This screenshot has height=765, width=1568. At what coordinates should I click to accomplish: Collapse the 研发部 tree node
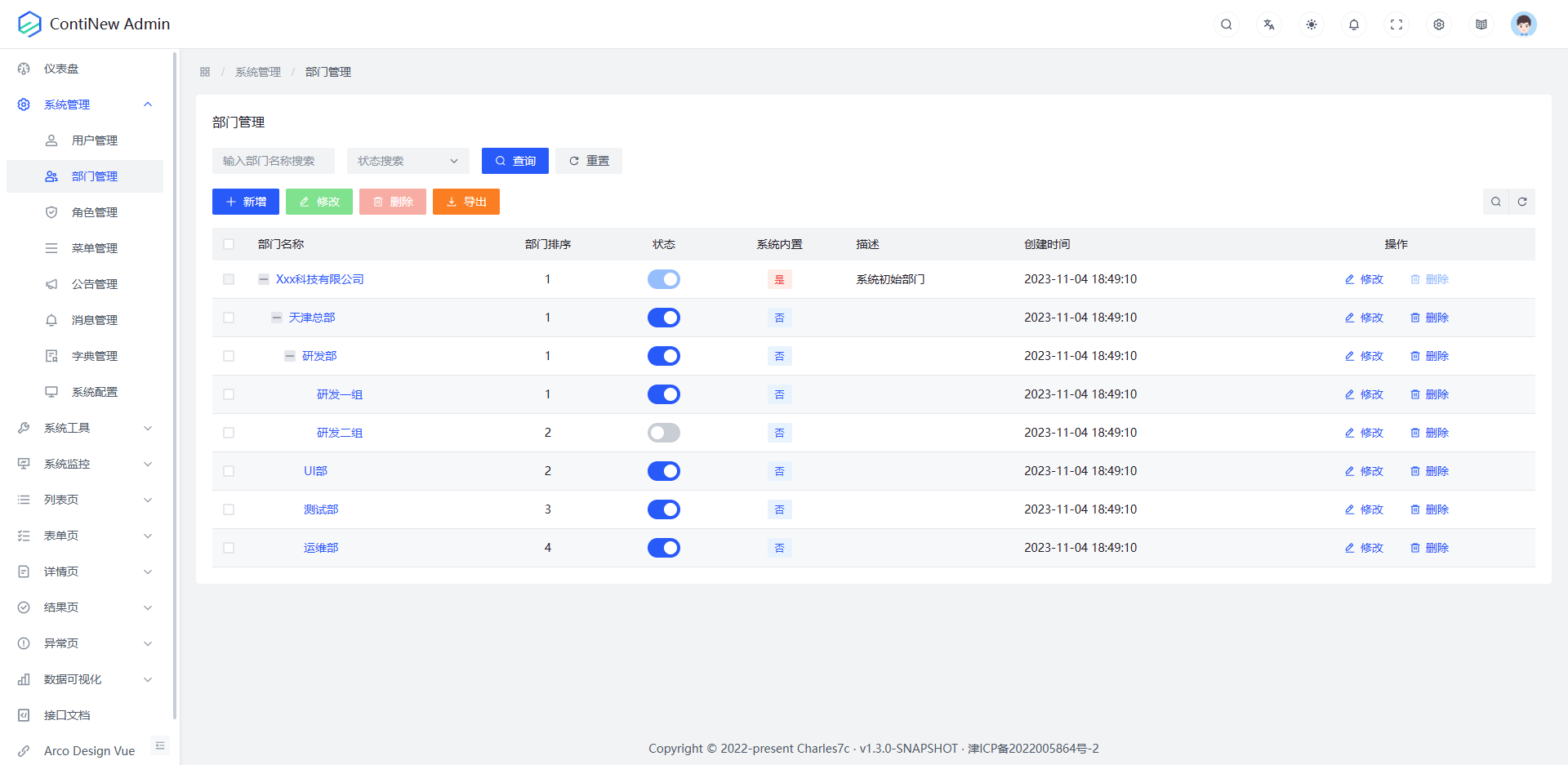point(290,356)
